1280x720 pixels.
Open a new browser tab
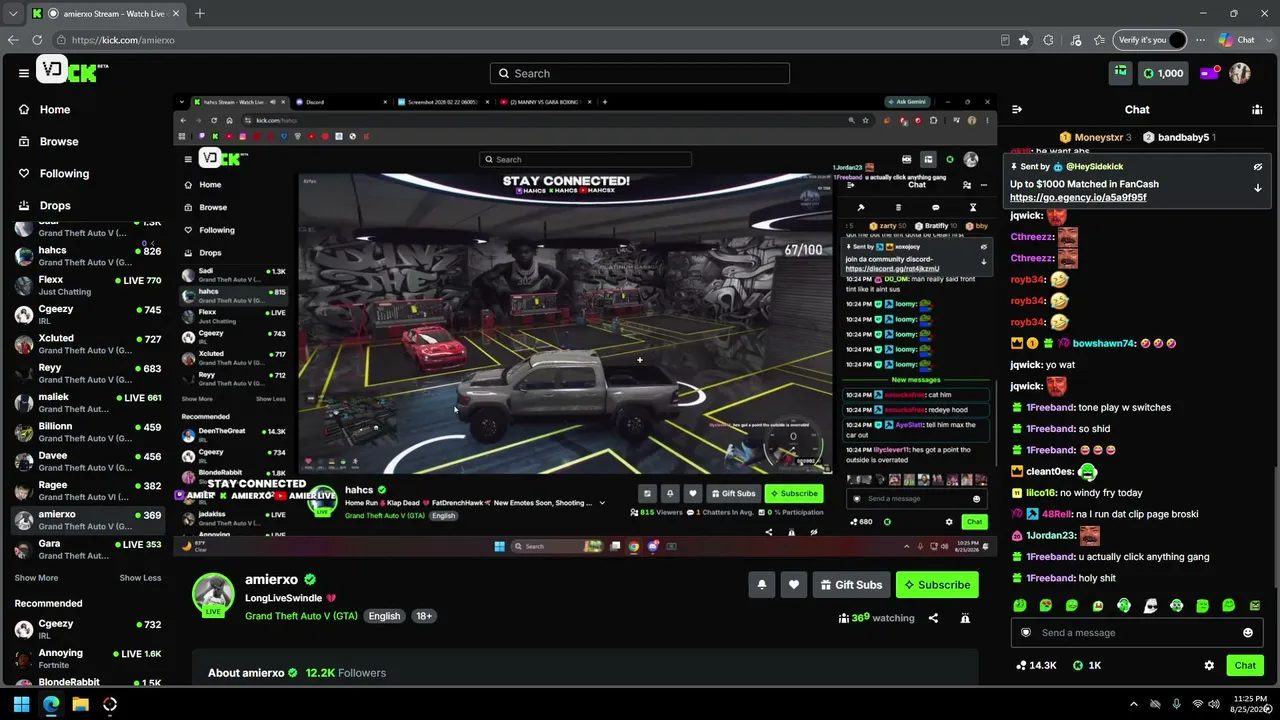200,14
